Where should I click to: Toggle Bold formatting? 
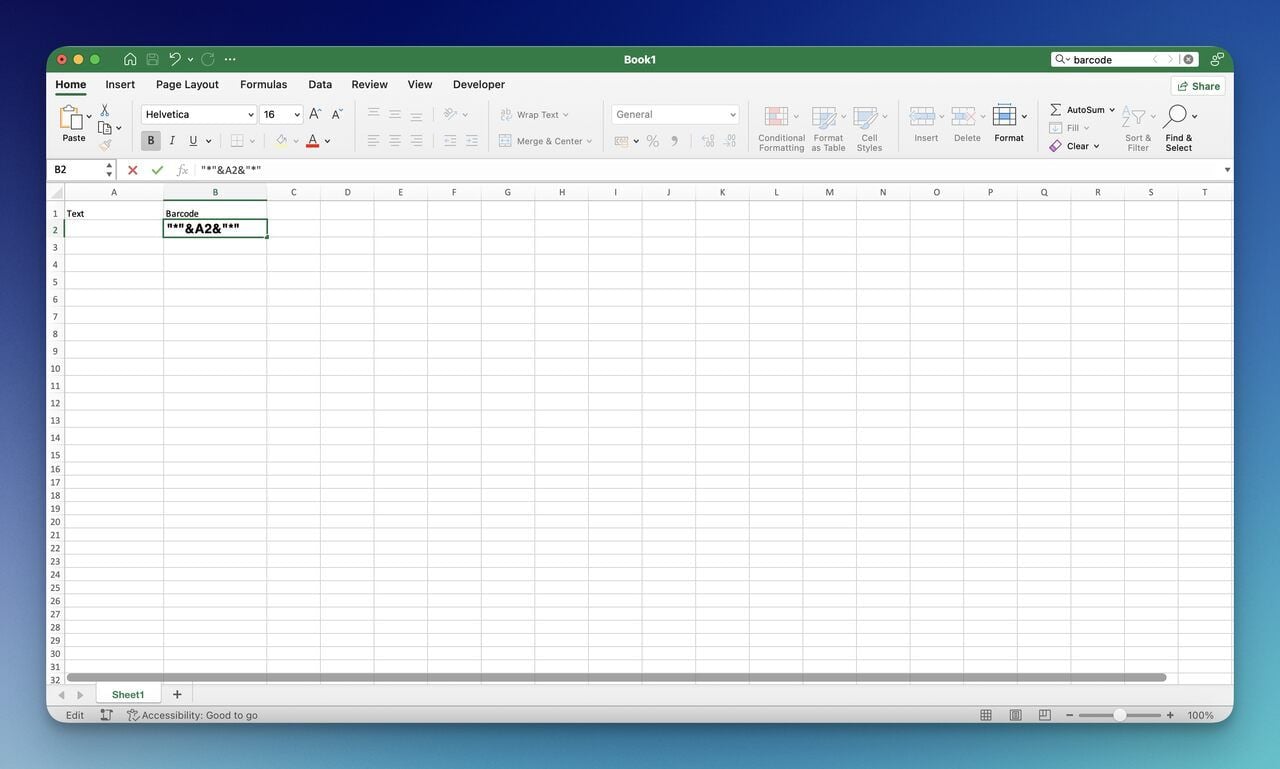(150, 141)
